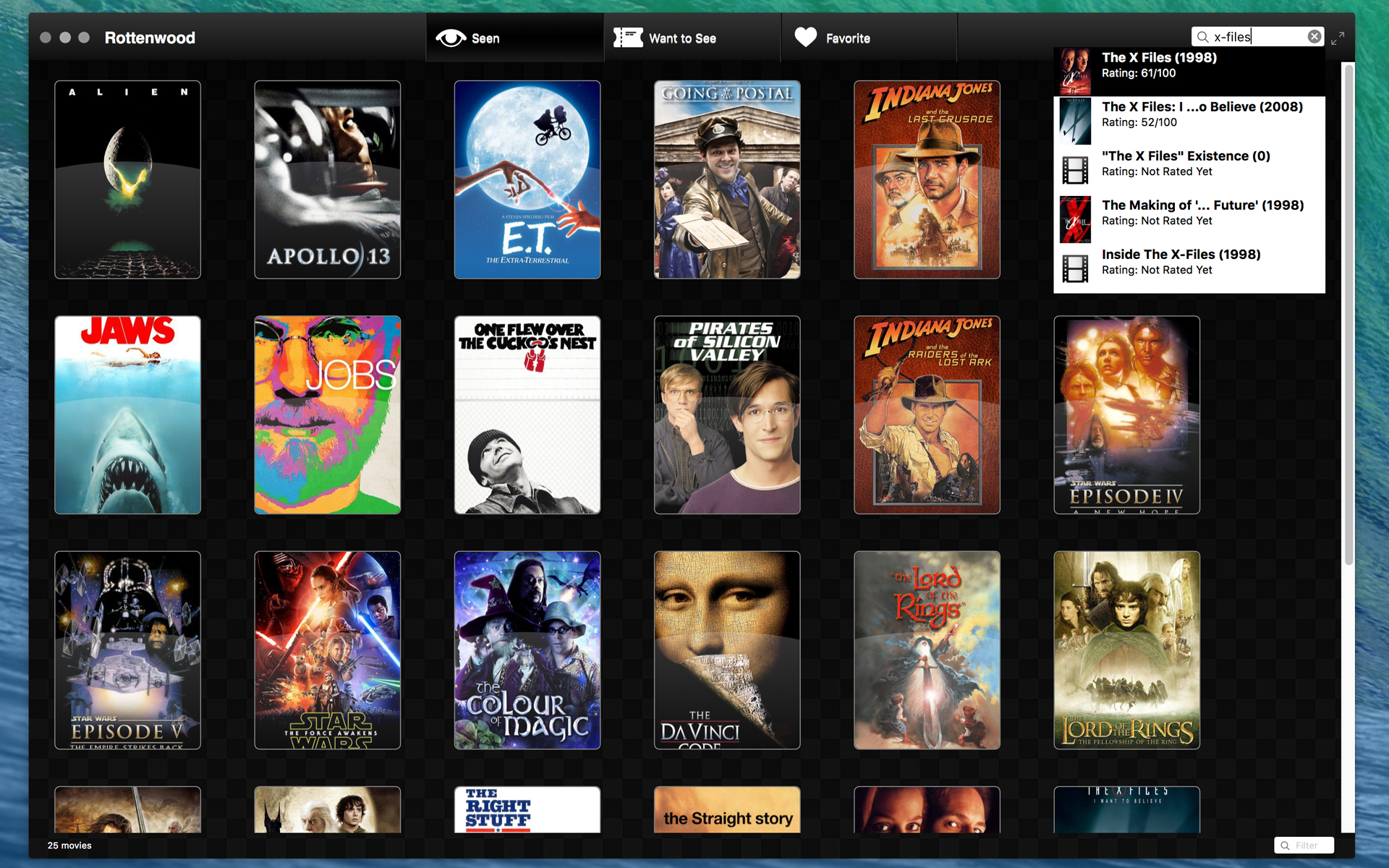Open One Flew Over the Cuckoo's Nest poster
Viewport: 1389px width, 868px height.
coord(527,414)
